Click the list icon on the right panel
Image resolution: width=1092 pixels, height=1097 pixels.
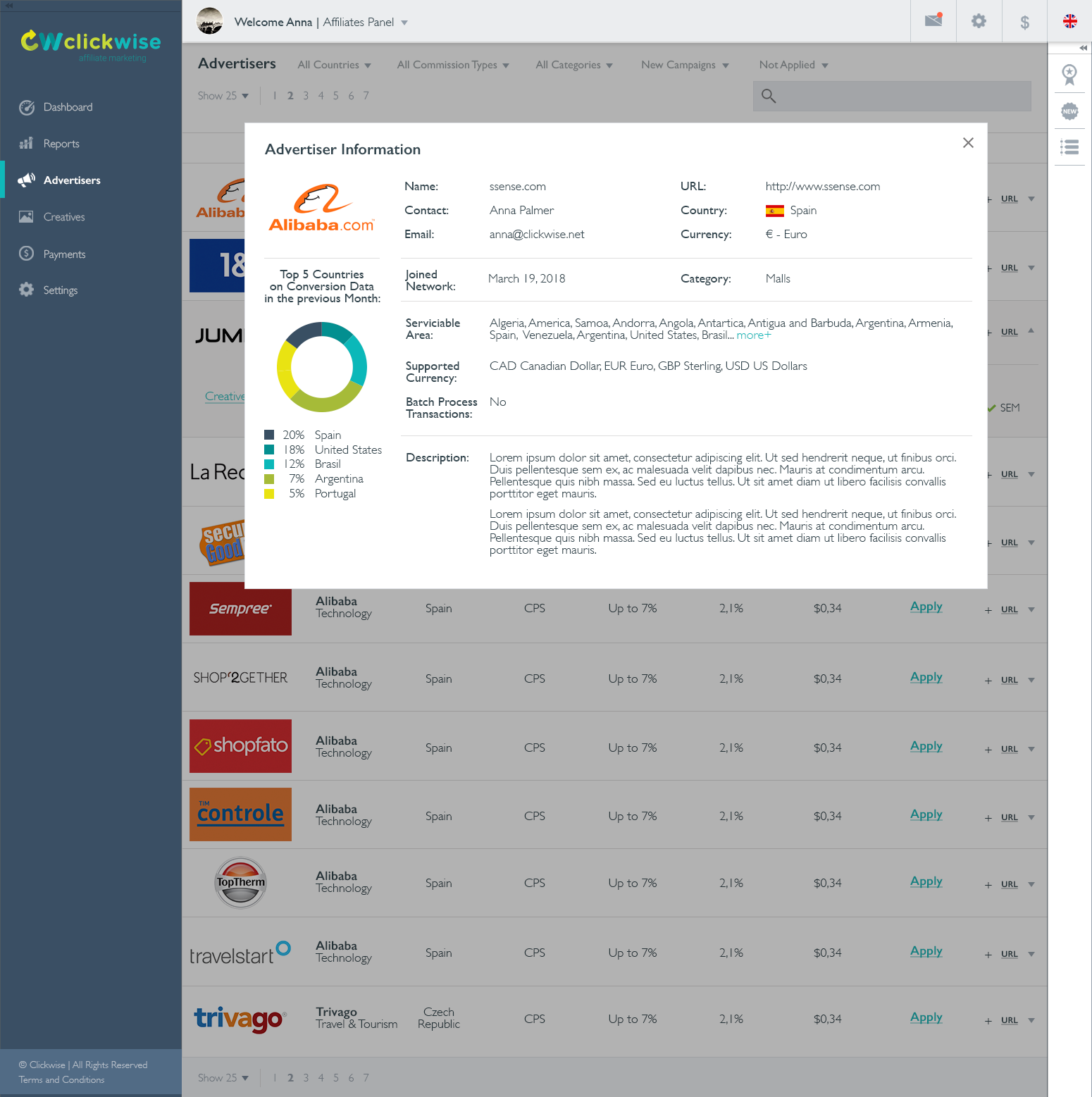tap(1069, 147)
